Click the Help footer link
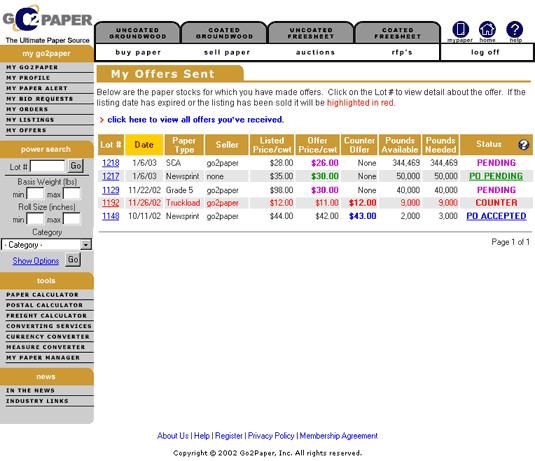Viewport: 535px width, 461px height. (202, 436)
